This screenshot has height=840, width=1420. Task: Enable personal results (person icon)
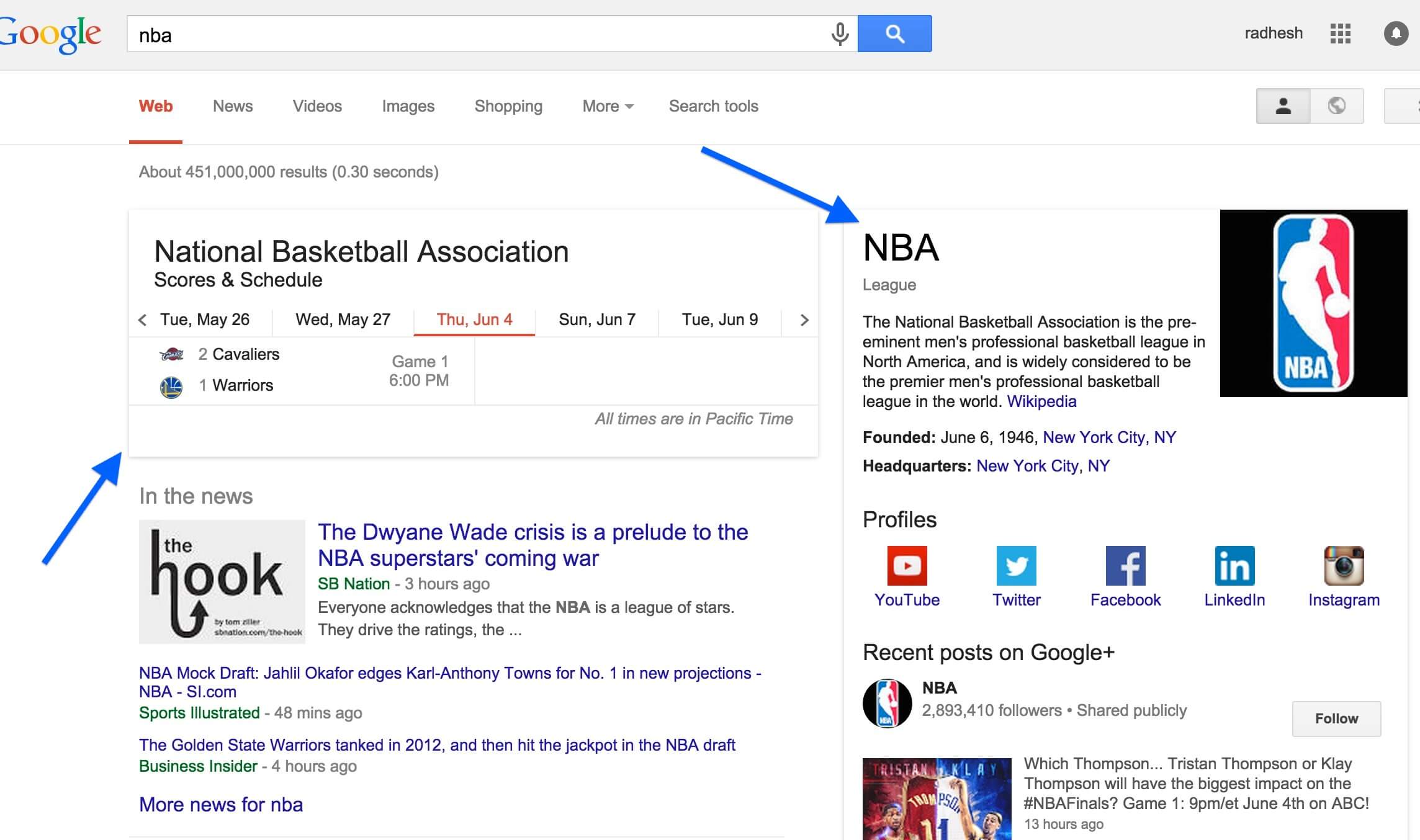click(1283, 106)
